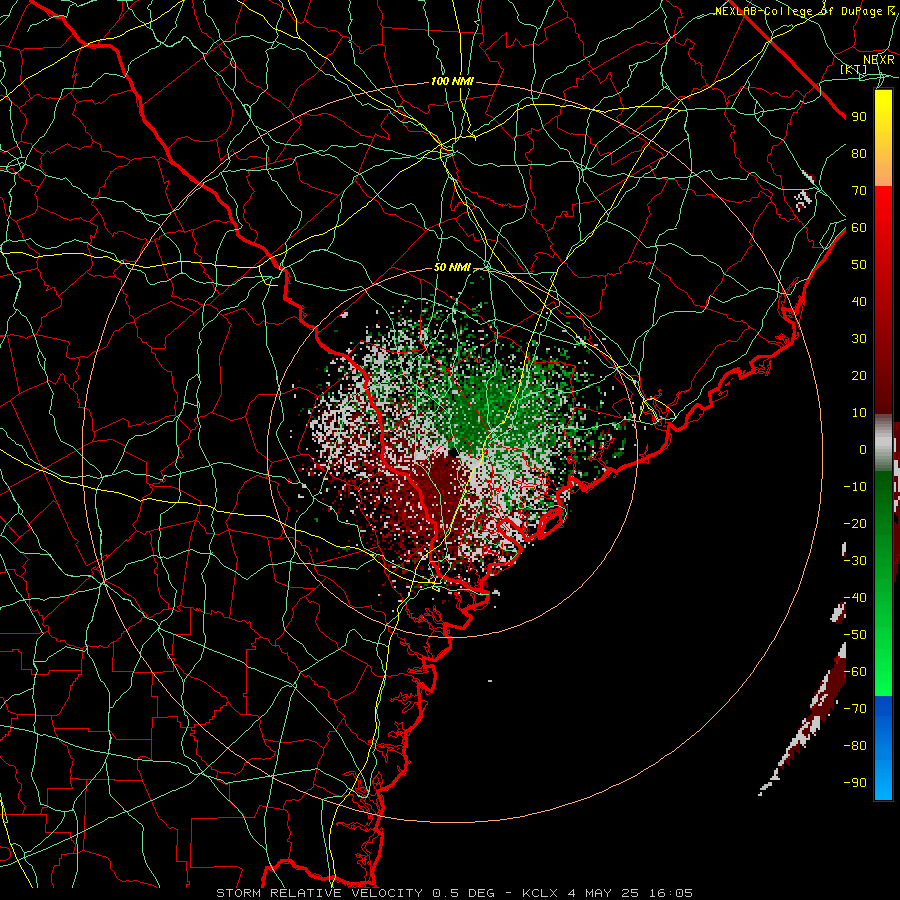Click the 0 value on velocity scale
Image resolution: width=900 pixels, height=900 pixels.
pos(863,450)
